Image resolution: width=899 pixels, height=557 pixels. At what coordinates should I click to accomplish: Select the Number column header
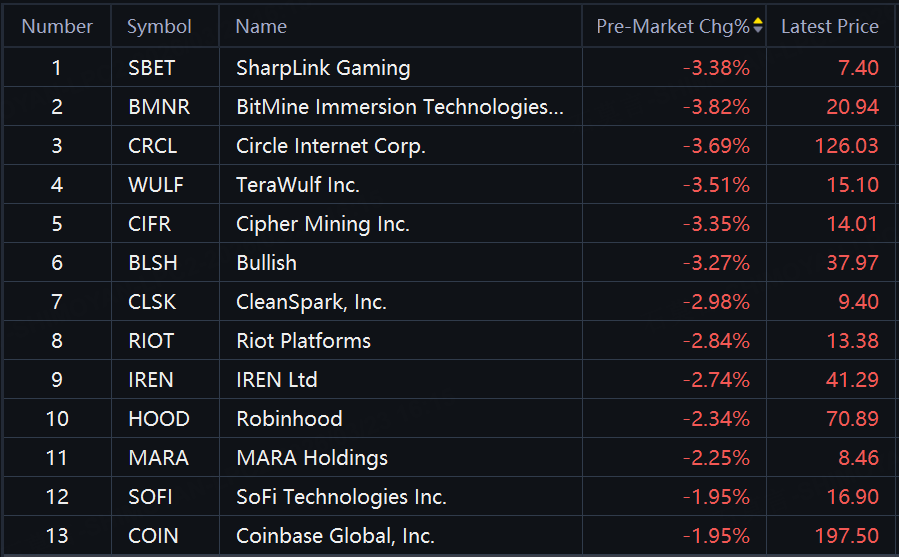pyautogui.click(x=57, y=27)
